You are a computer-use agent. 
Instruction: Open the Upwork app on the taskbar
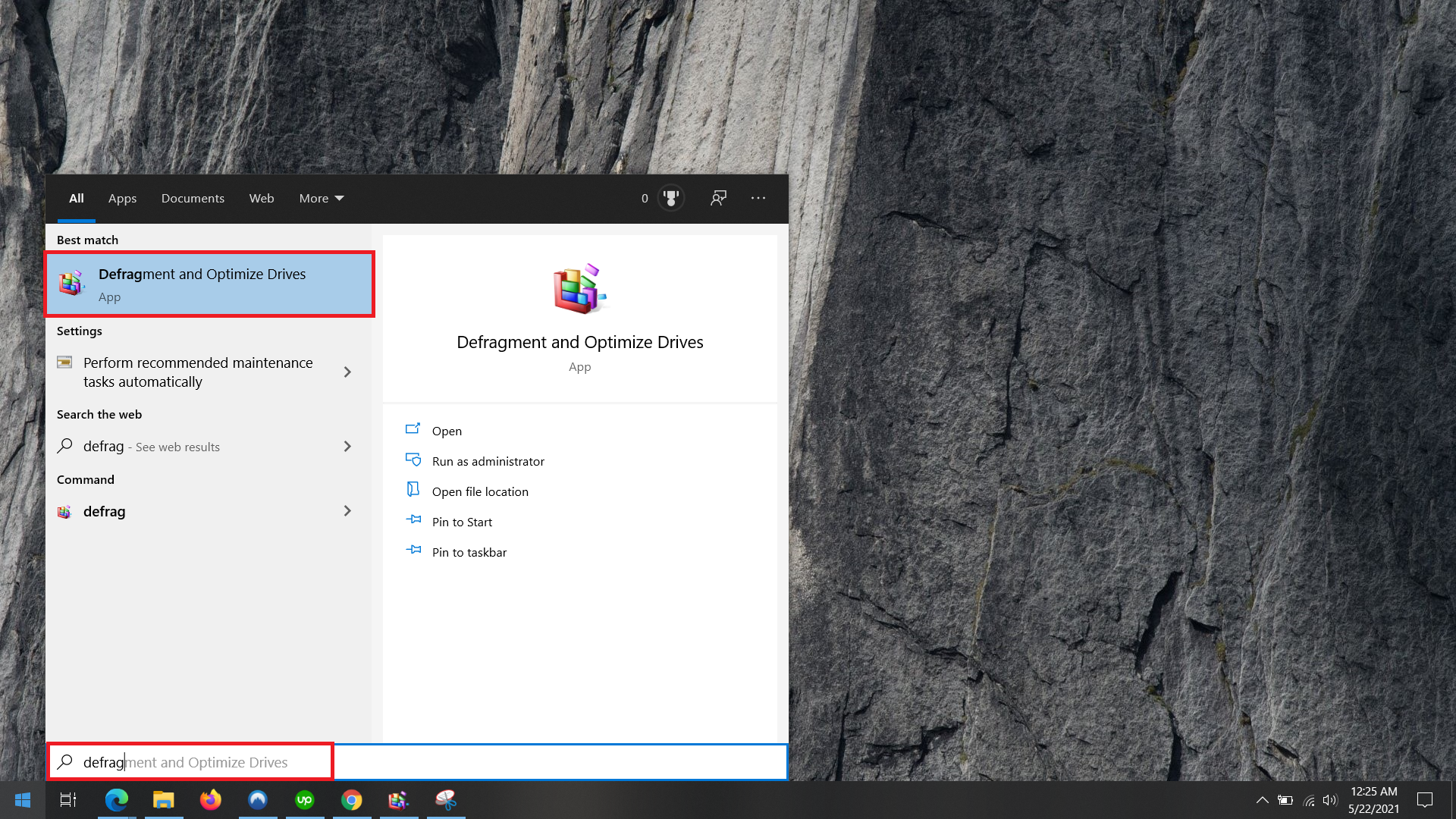tap(304, 800)
